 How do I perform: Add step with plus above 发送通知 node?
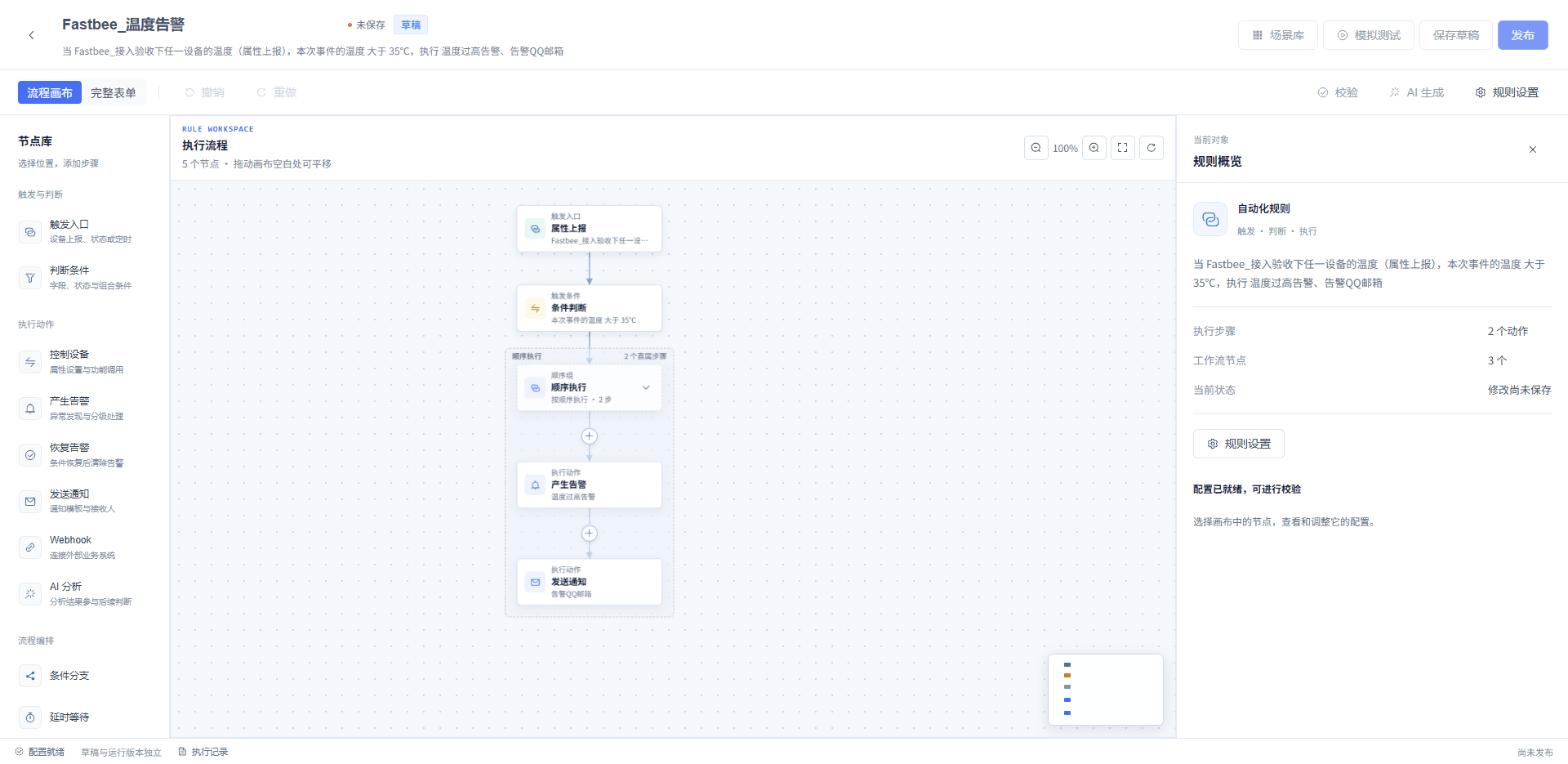click(x=589, y=534)
